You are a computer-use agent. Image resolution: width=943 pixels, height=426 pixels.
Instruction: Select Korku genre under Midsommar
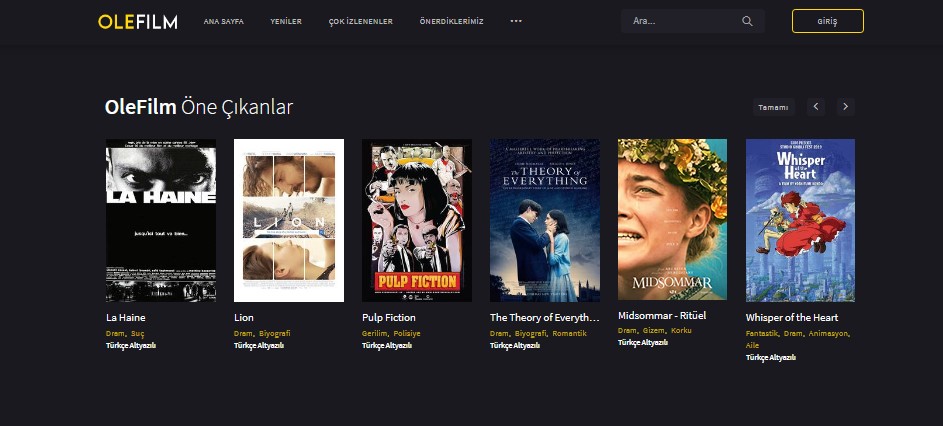(x=681, y=330)
